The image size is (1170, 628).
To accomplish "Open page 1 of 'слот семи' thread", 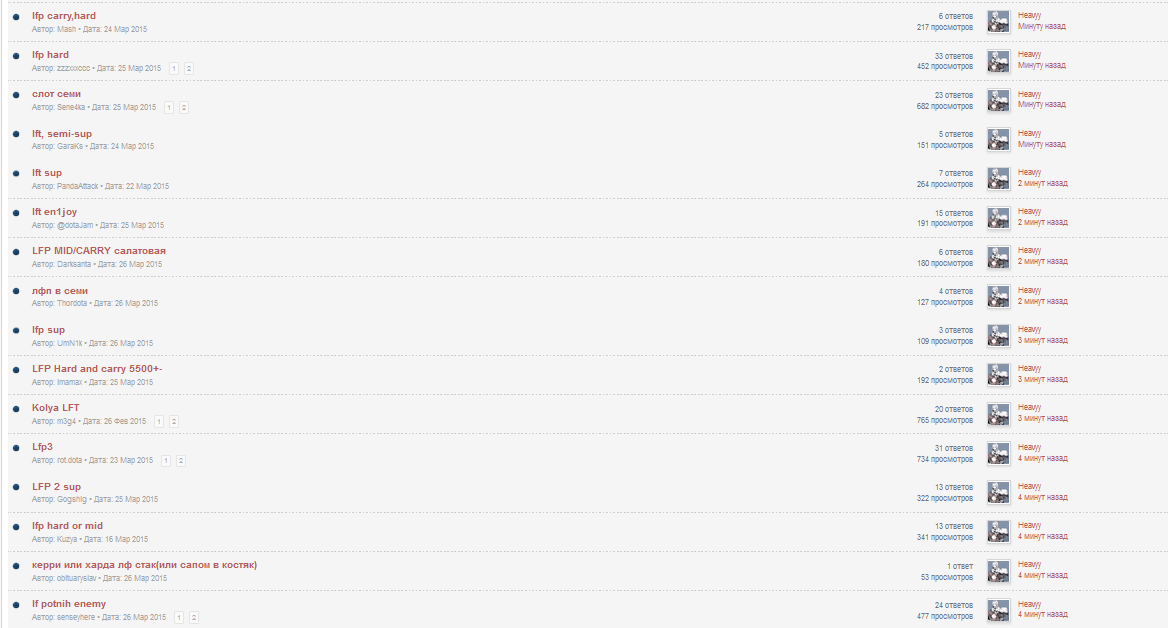I will tap(169, 107).
